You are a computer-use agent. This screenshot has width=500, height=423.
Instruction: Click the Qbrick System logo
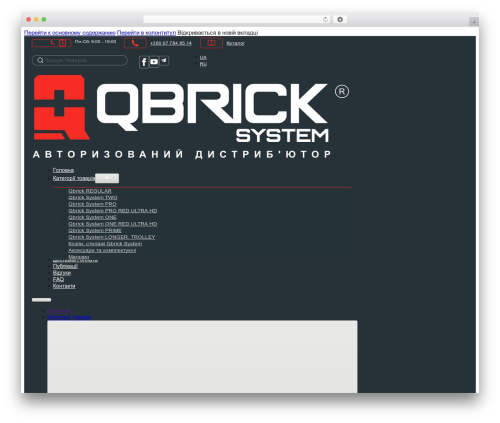pyautogui.click(x=191, y=117)
